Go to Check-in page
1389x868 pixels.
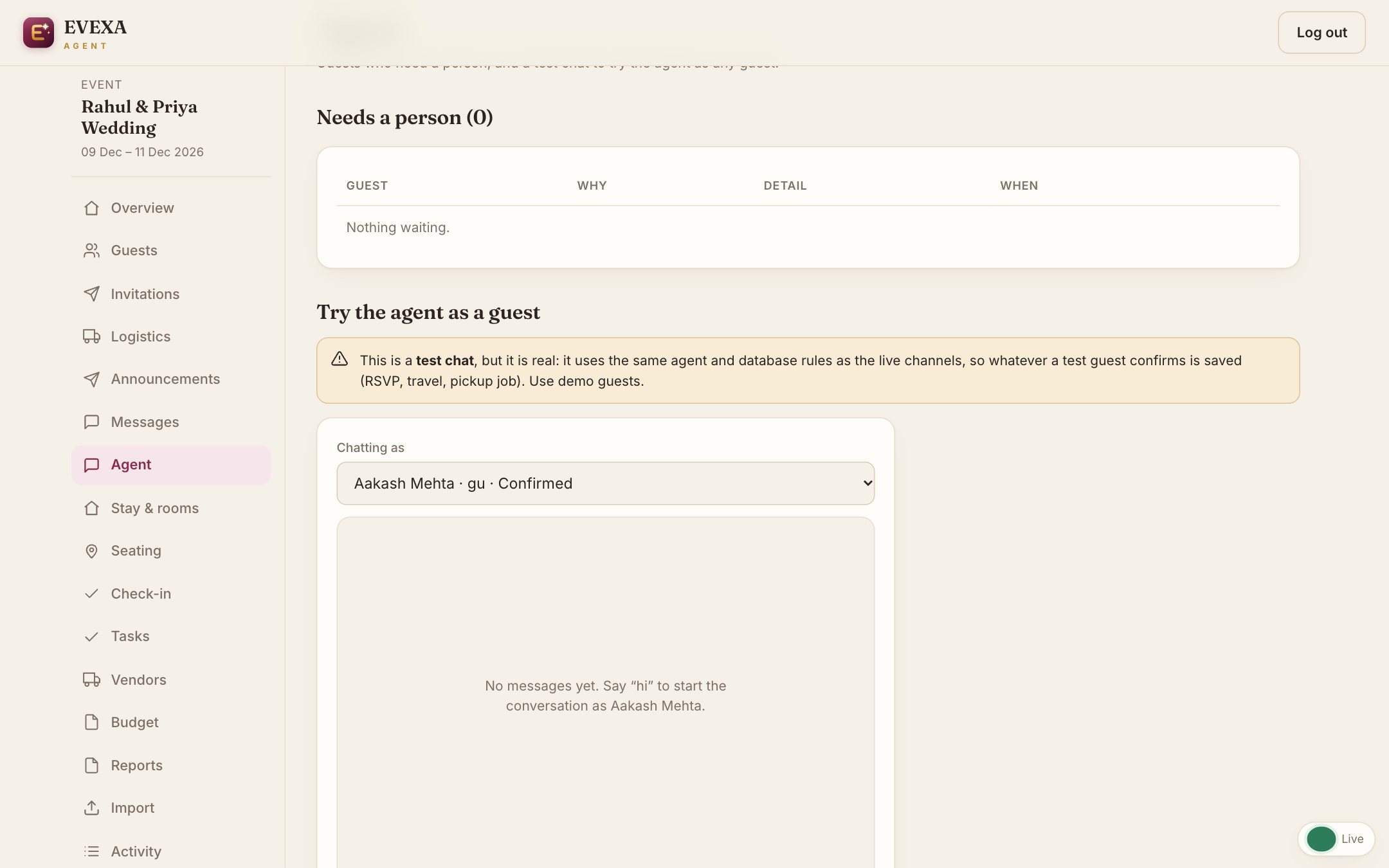pyautogui.click(x=141, y=593)
